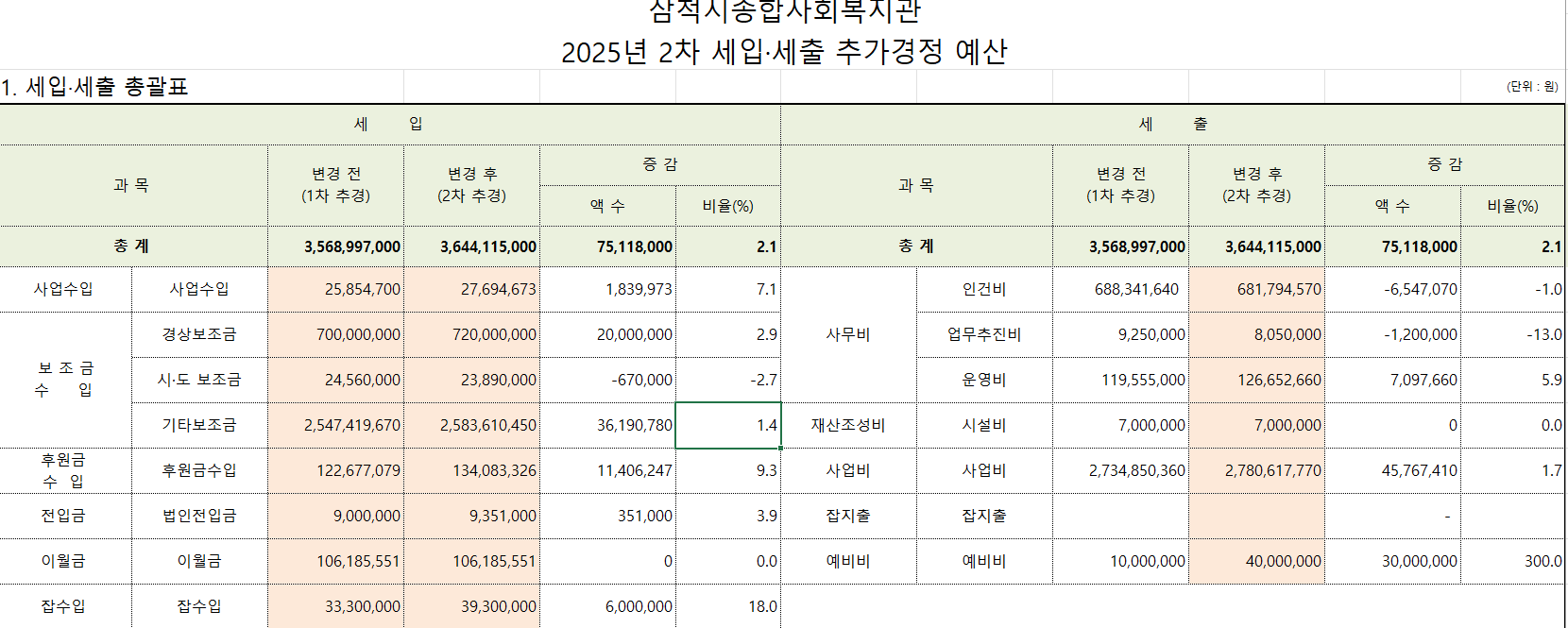
Task: Select the 기타보조금 value 2,583,610,450
Action: 472,425
